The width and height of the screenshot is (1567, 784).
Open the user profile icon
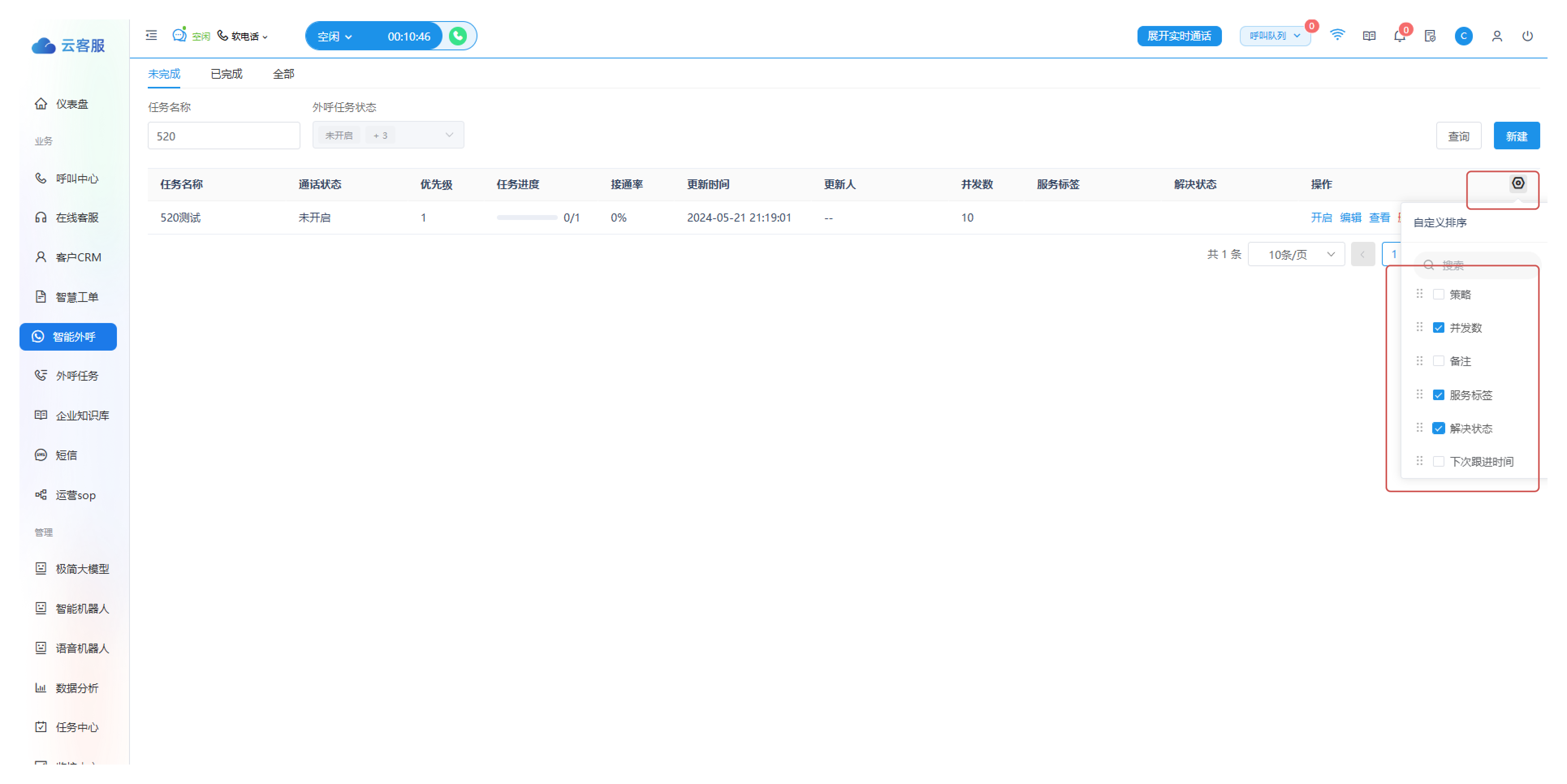[x=1496, y=37]
